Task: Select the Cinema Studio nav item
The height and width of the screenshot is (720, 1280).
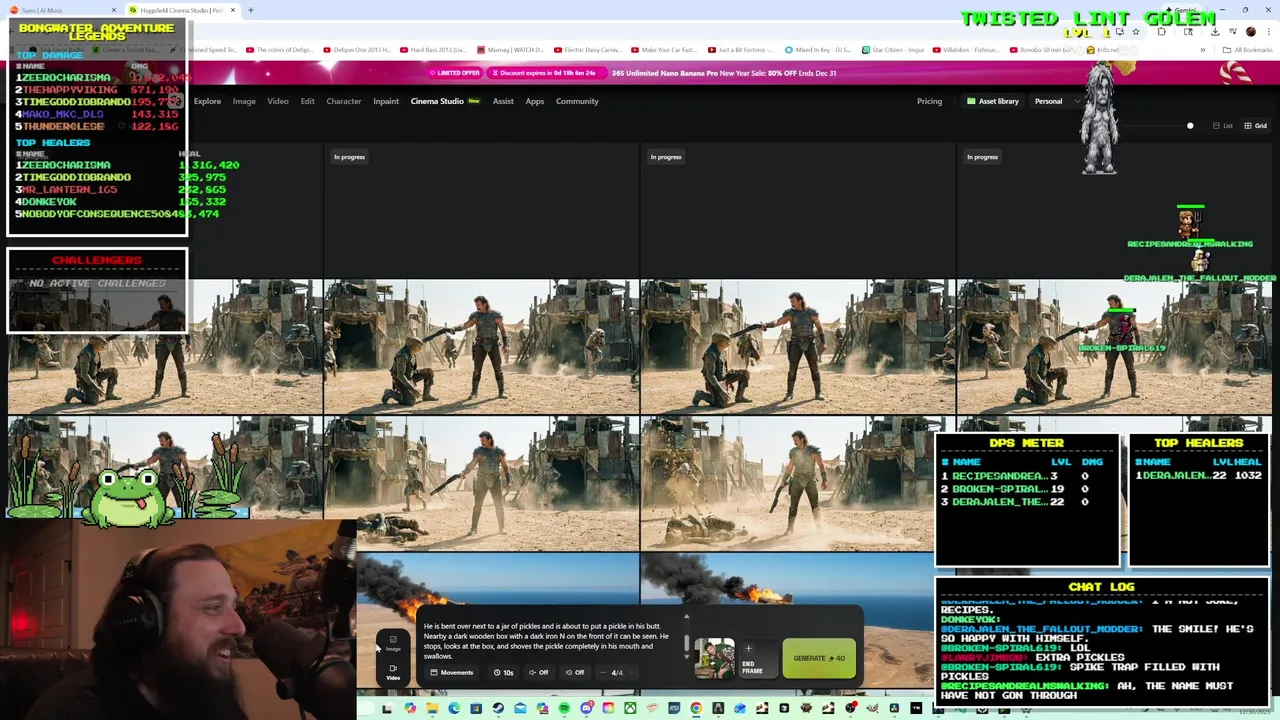Action: tap(445, 101)
